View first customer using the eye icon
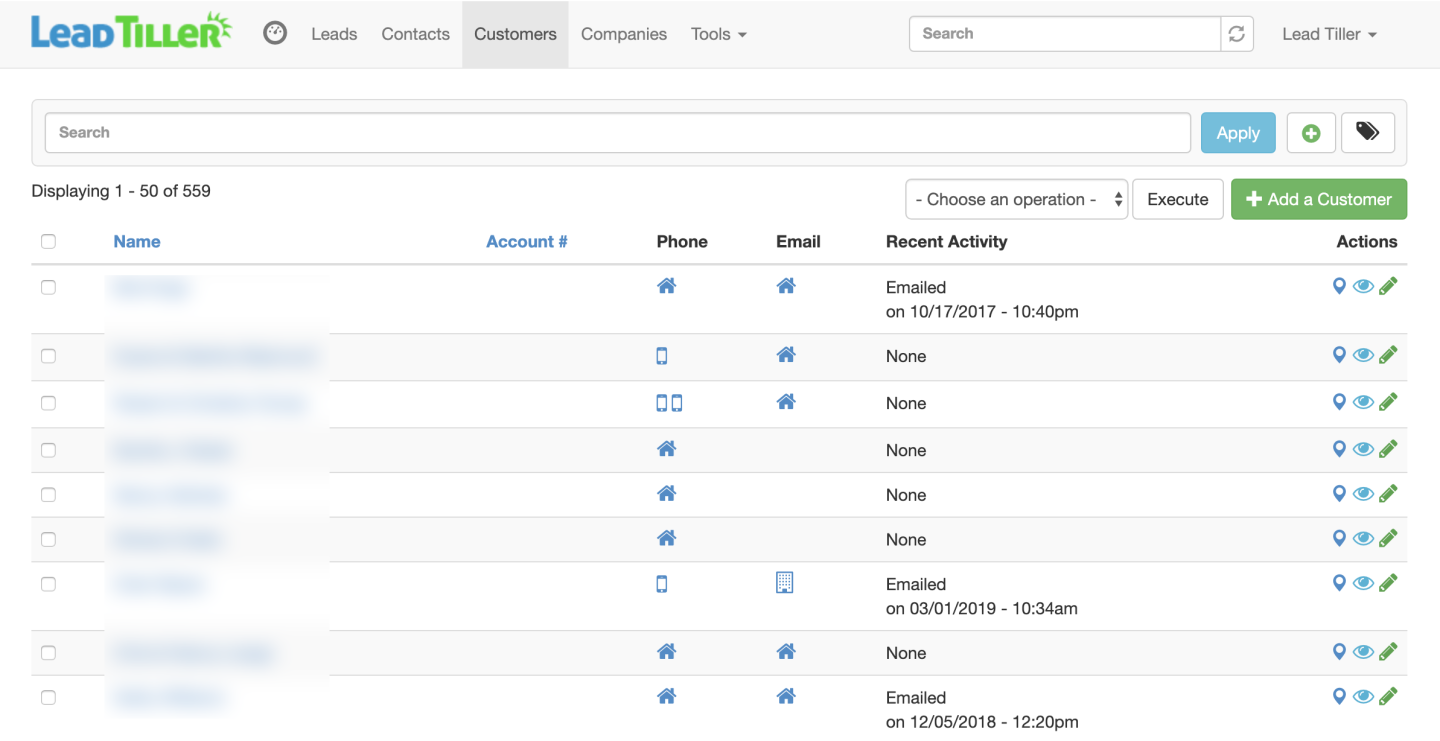1440x741 pixels. click(x=1363, y=287)
